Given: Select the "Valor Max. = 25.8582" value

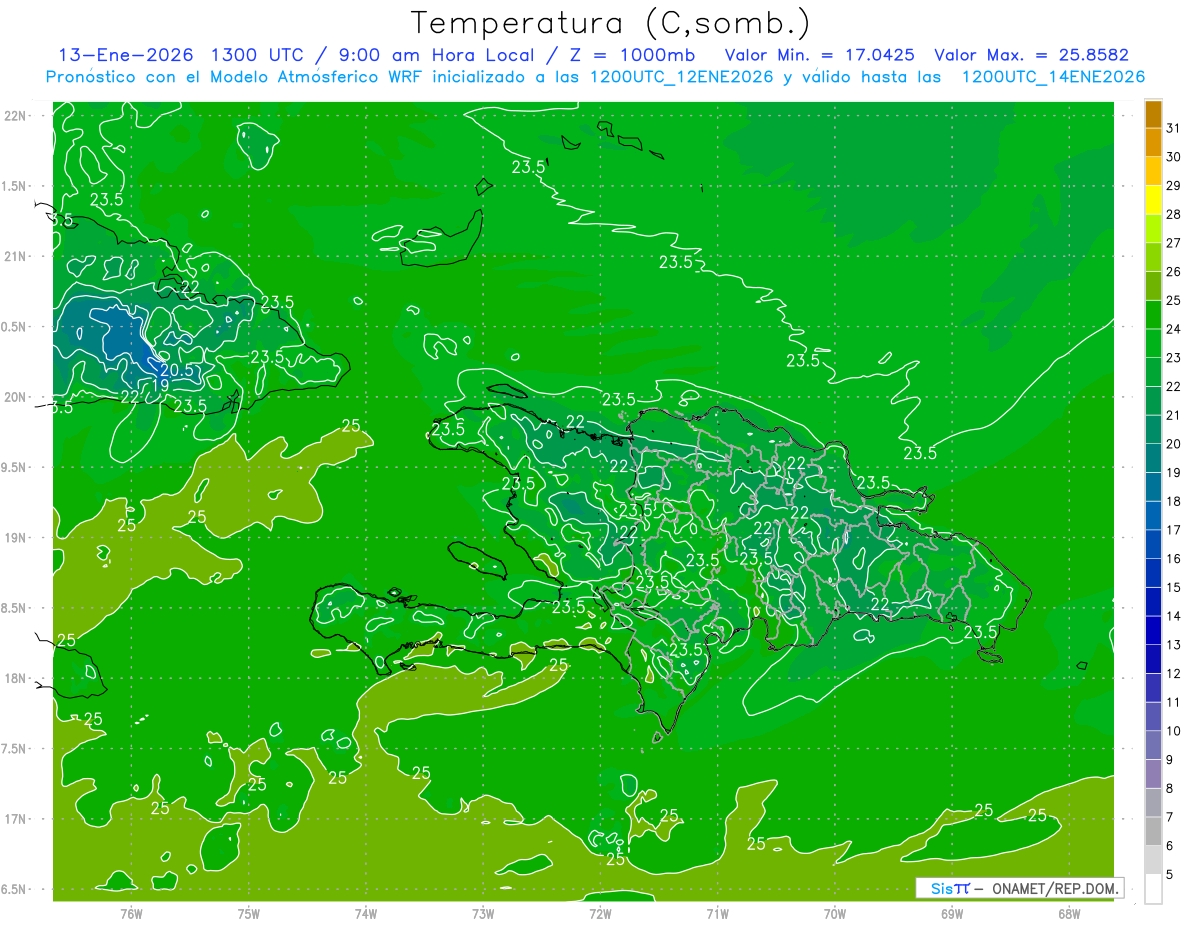Looking at the screenshot, I should pyautogui.click(x=1031, y=55).
